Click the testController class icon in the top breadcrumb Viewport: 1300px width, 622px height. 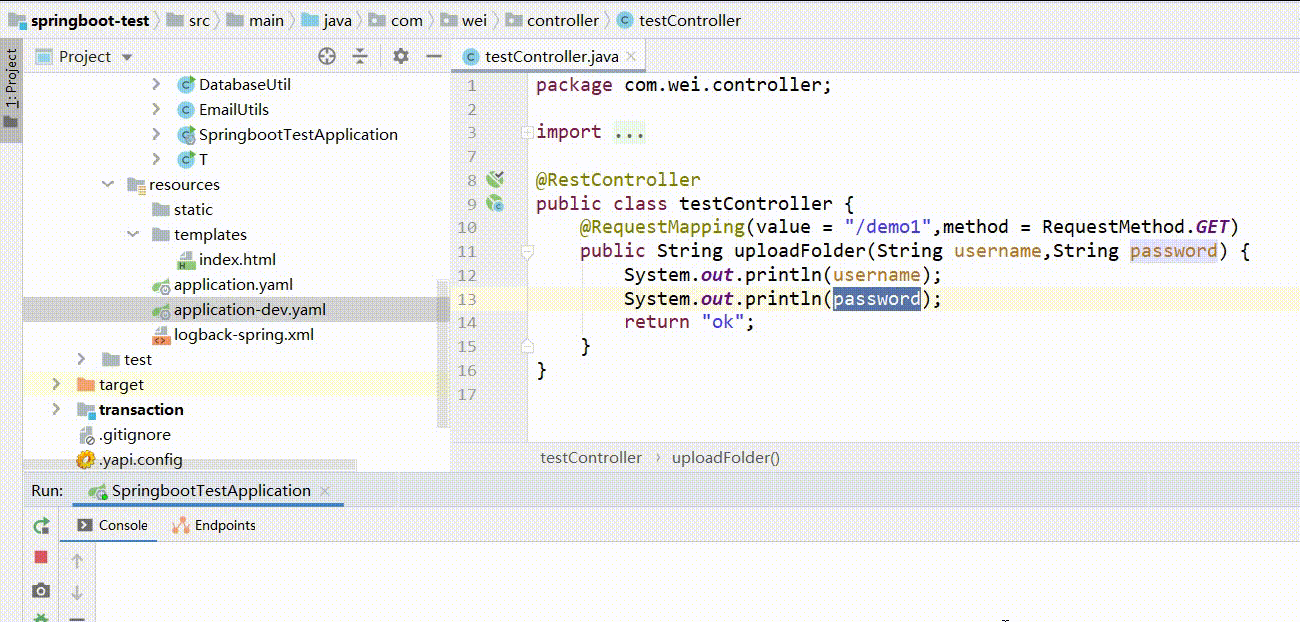(x=625, y=20)
